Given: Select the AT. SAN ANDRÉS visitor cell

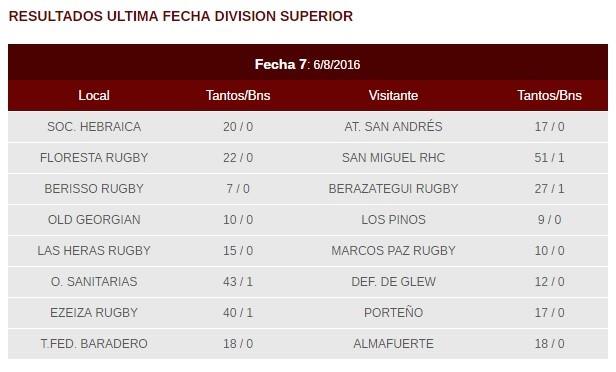Looking at the screenshot, I should tap(393, 126).
